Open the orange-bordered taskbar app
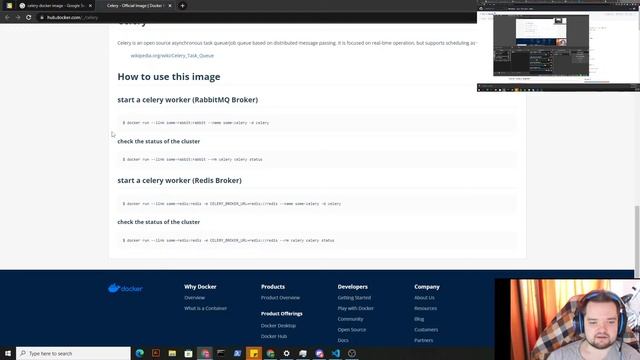Viewport: 640px width, 360px height. pyautogui.click(x=156, y=353)
